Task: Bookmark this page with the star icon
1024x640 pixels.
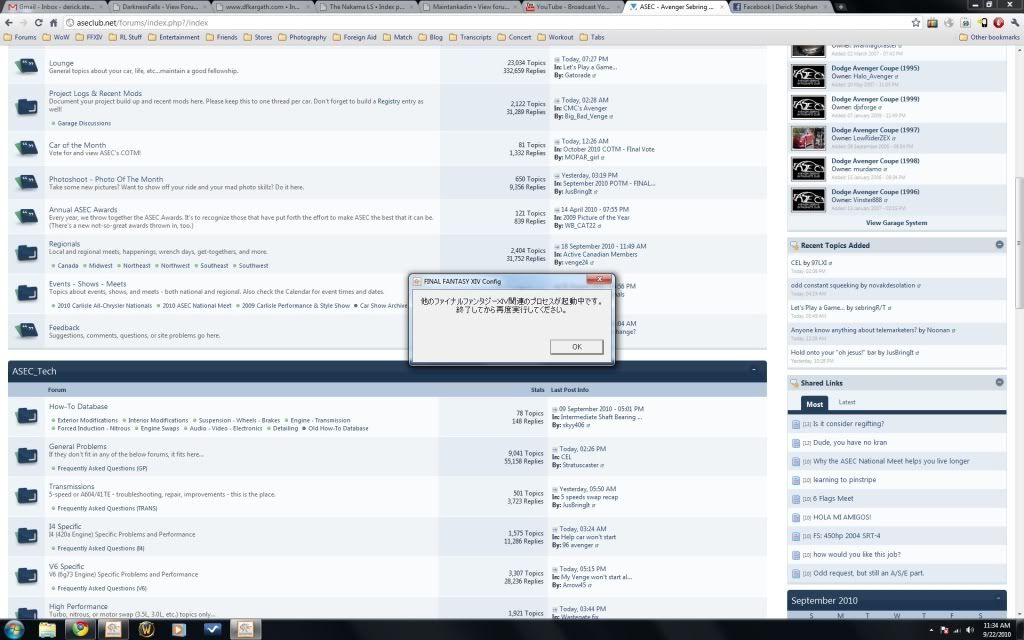Action: 916,22
